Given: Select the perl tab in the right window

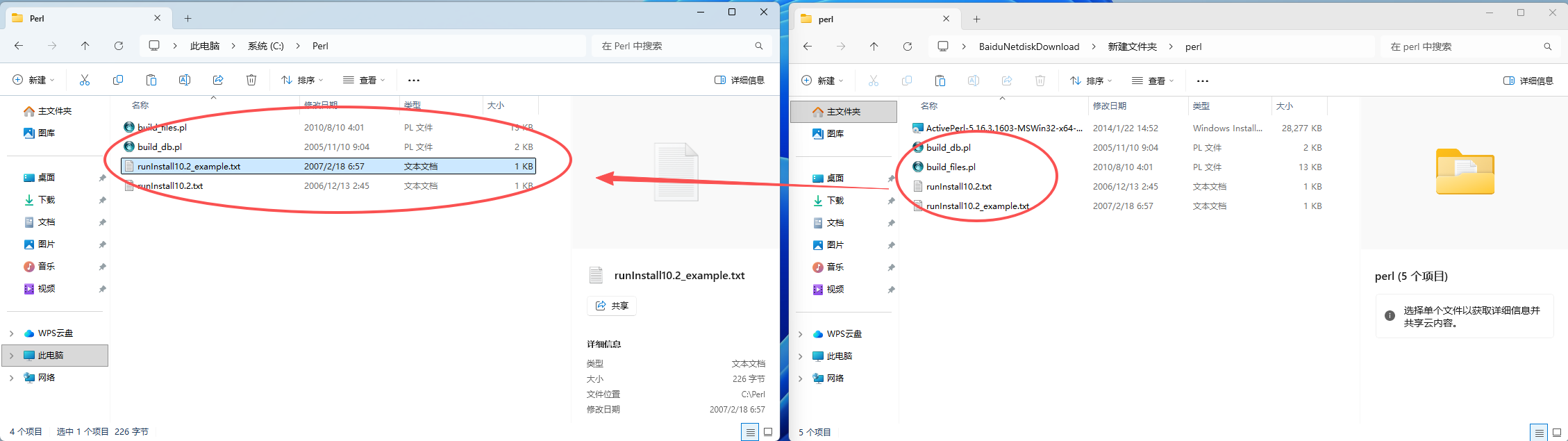Looking at the screenshot, I should (x=876, y=19).
